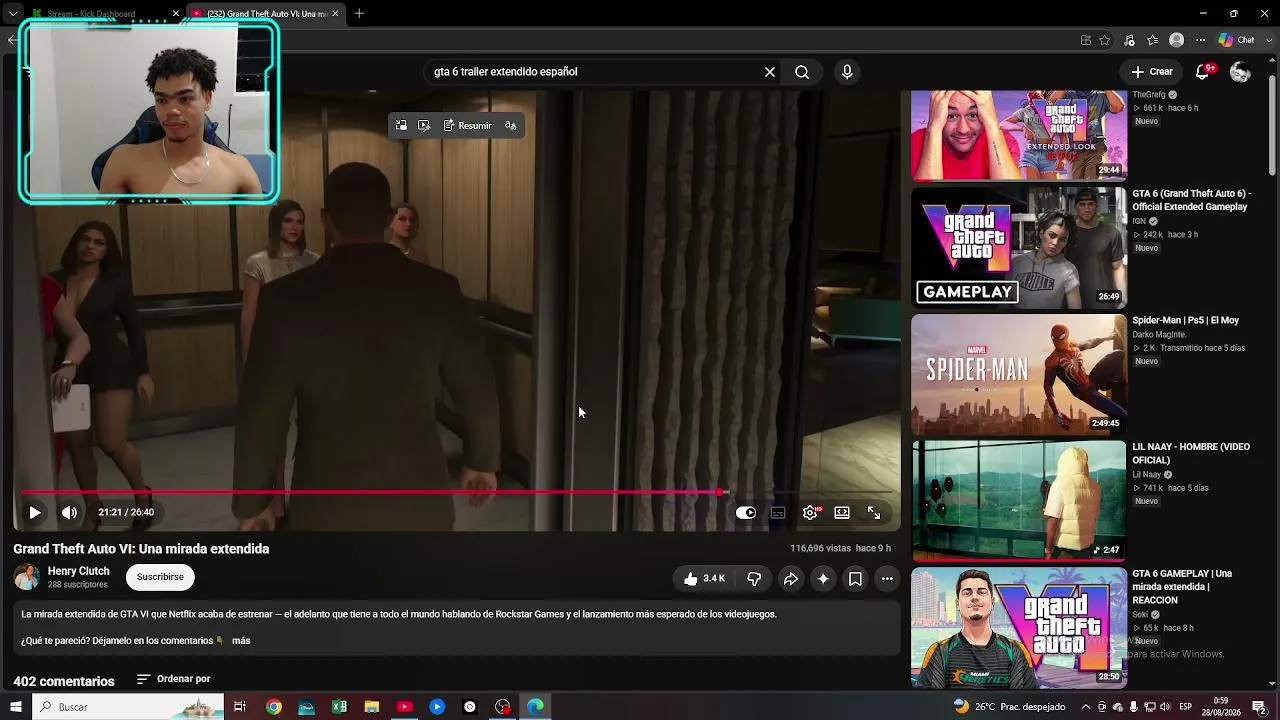1280x720 pixels.
Task: Open the Spider-Man PS5 stream thumbnail
Action: pos(1019,375)
